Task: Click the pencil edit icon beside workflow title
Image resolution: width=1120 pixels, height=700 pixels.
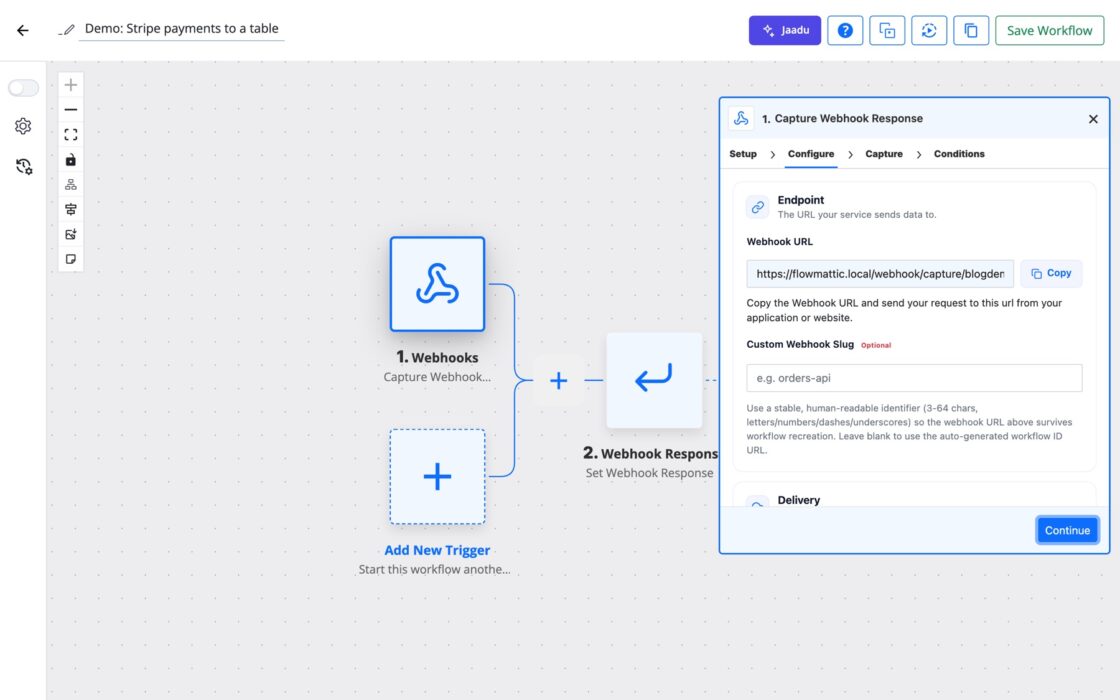Action: click(x=67, y=30)
